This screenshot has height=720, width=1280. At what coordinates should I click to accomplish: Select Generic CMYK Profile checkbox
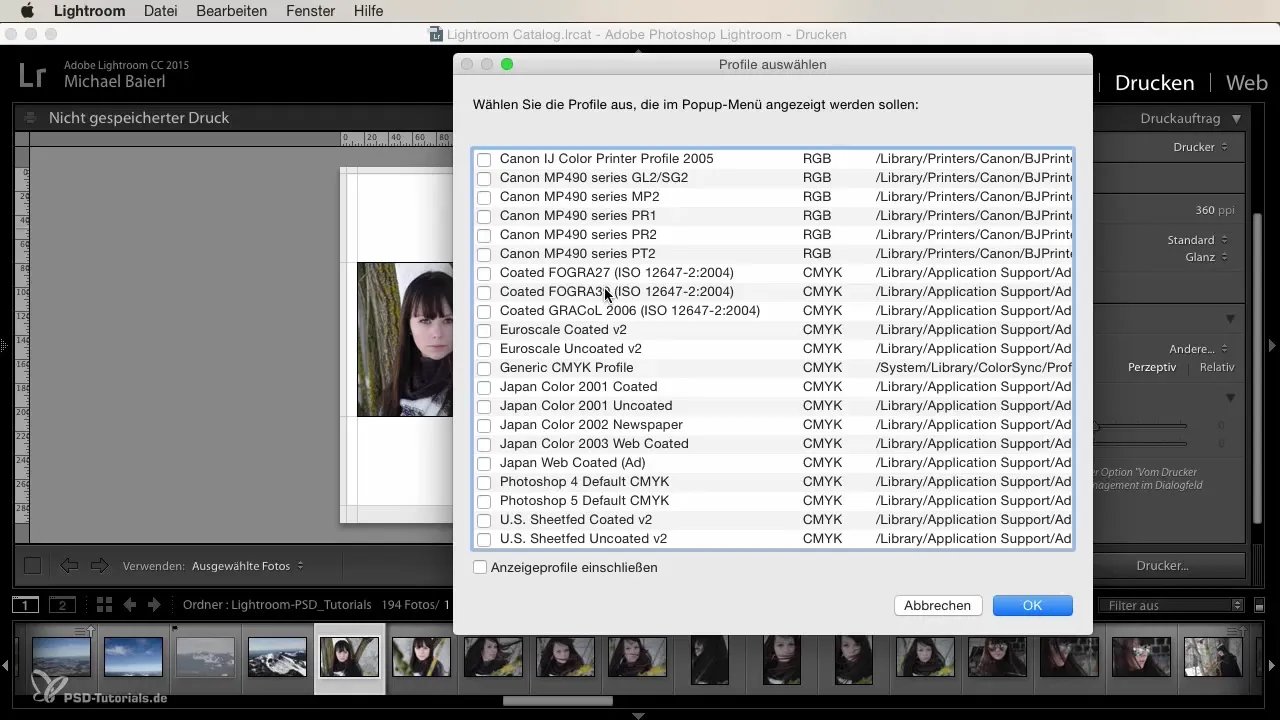(484, 368)
